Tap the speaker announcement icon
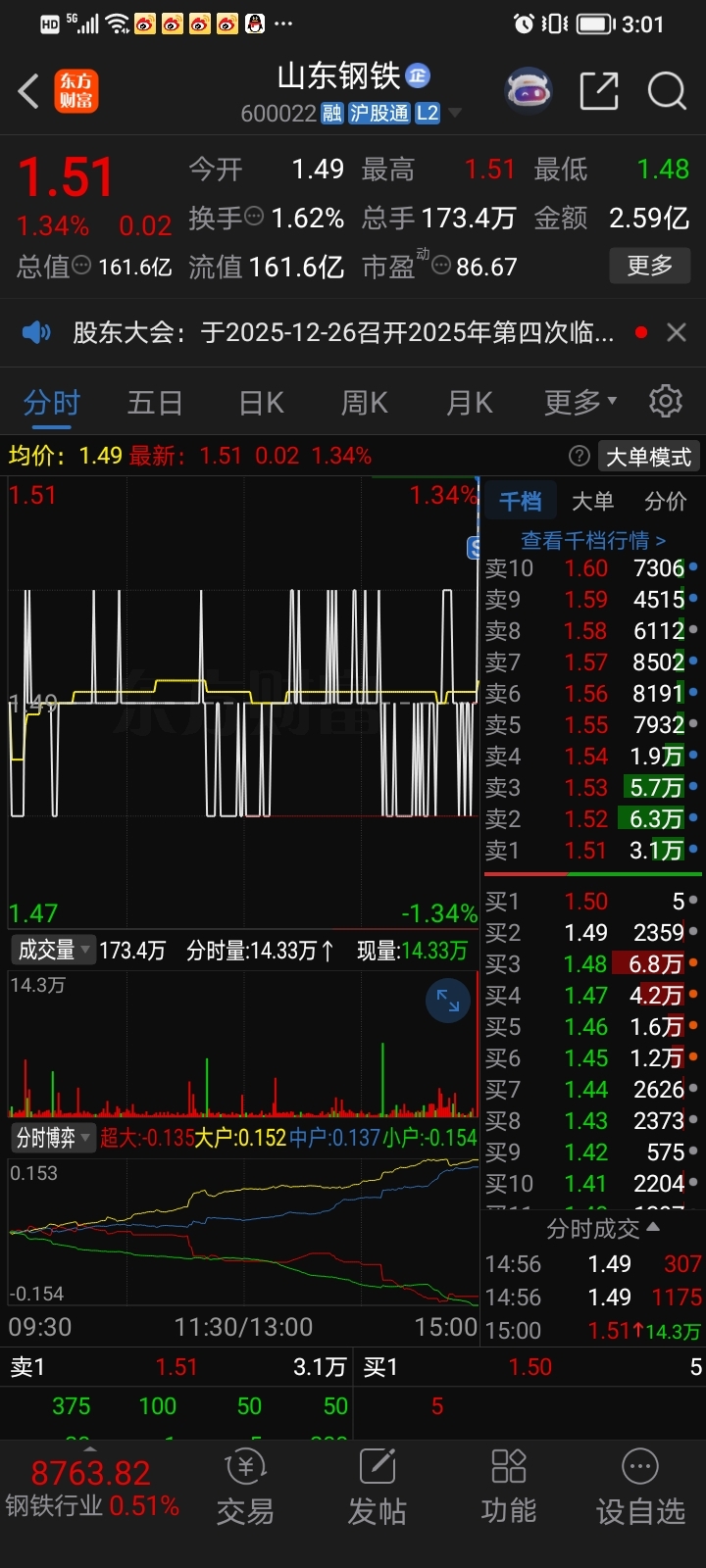The width and height of the screenshot is (706, 1568). [36, 332]
